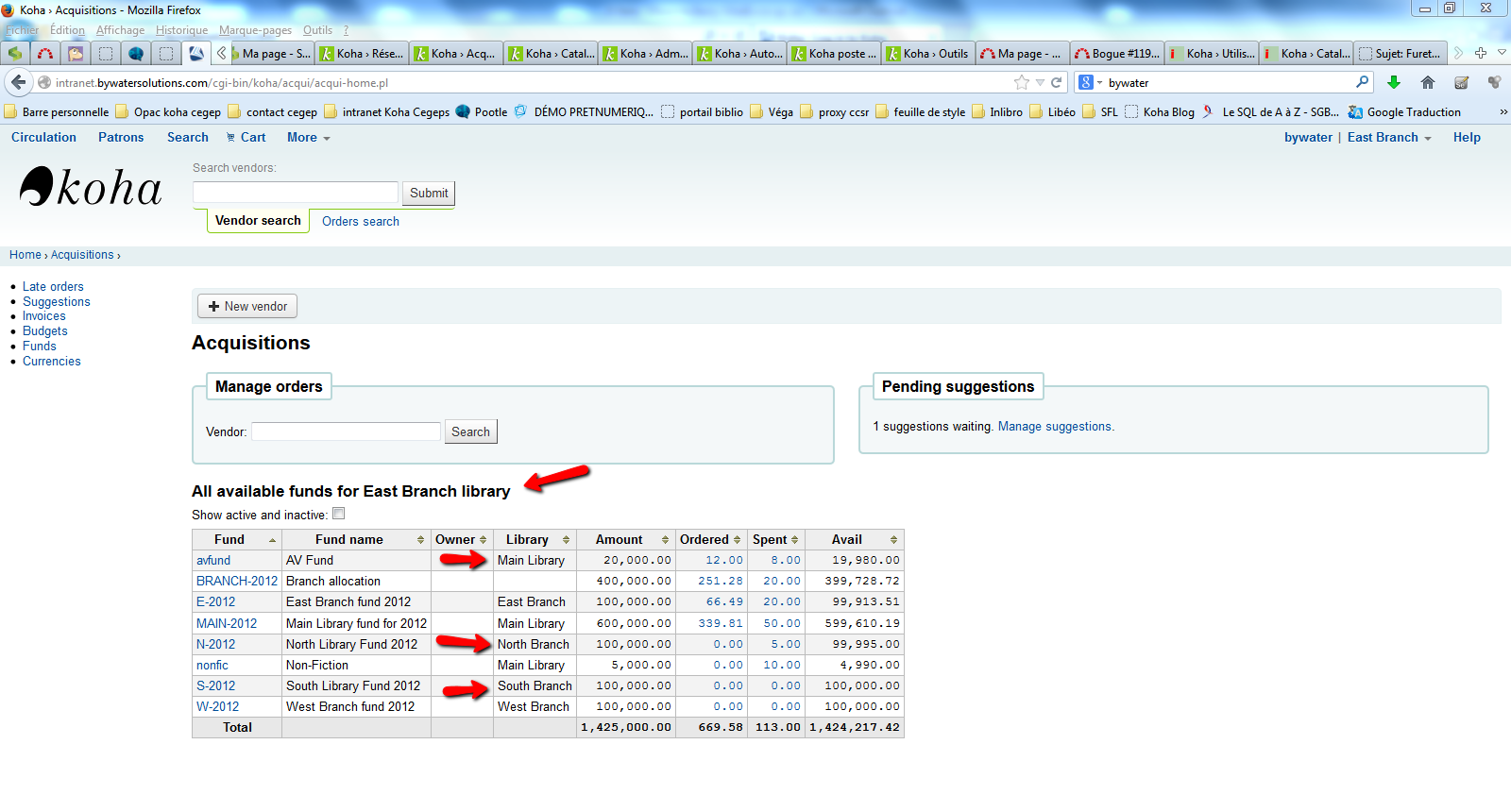Click the search magnifier icon in search bar
This screenshot has height=812, width=1511.
pos(1362,82)
